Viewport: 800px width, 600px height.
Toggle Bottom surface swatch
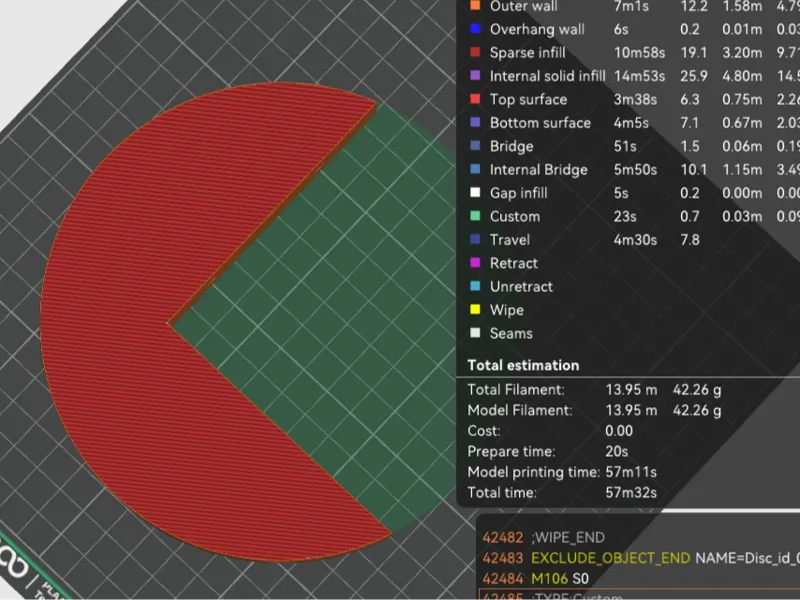tap(475, 122)
